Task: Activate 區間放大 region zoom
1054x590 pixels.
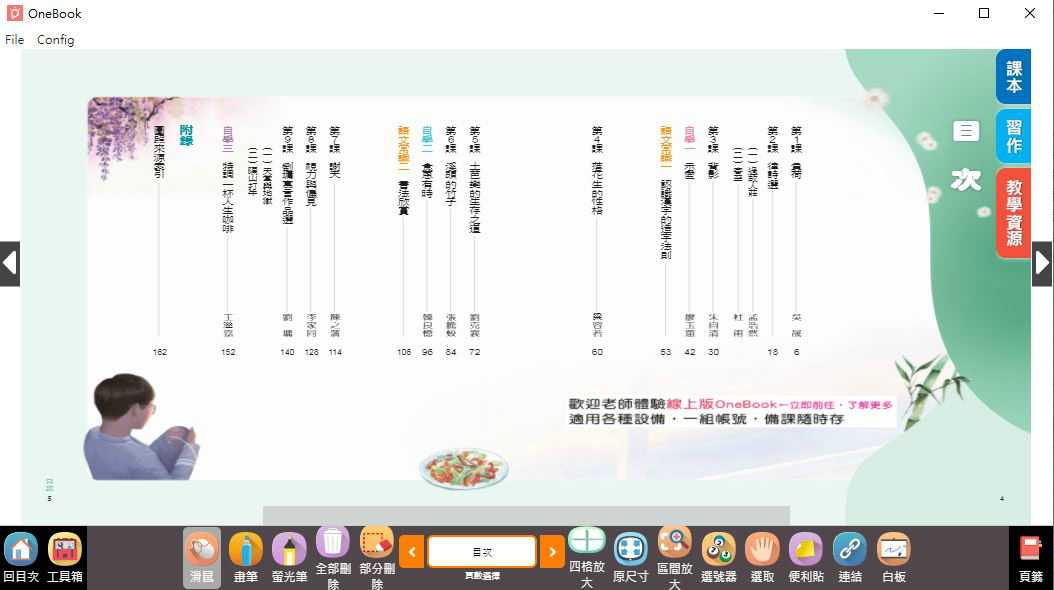Action: pyautogui.click(x=675, y=558)
